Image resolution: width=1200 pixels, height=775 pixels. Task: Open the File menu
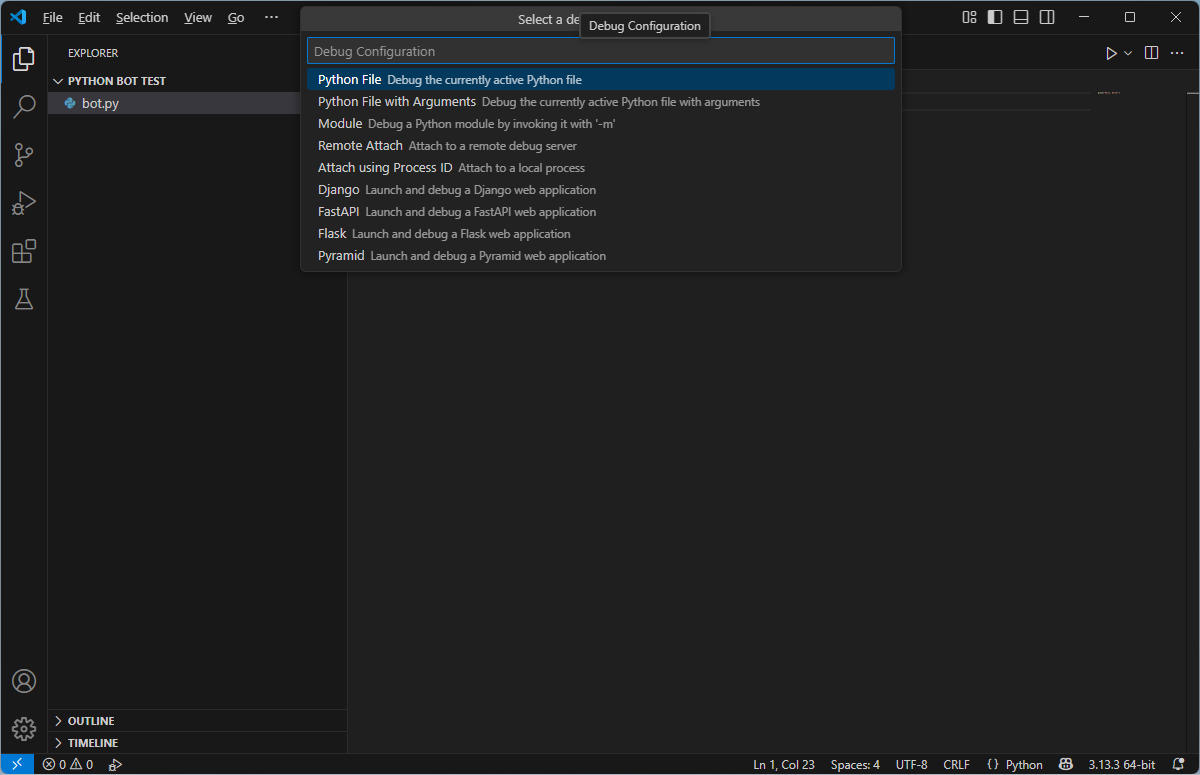[x=53, y=18]
